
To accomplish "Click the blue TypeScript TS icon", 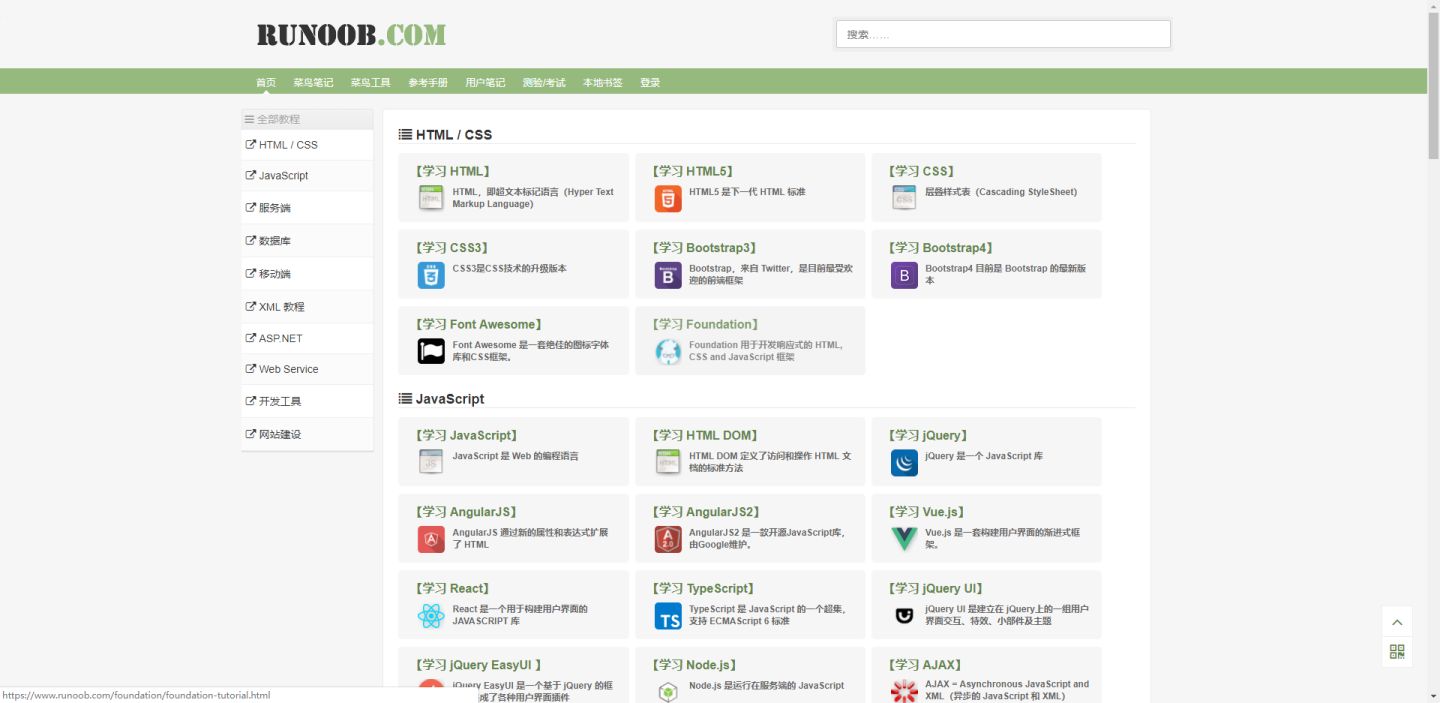I will [x=668, y=615].
